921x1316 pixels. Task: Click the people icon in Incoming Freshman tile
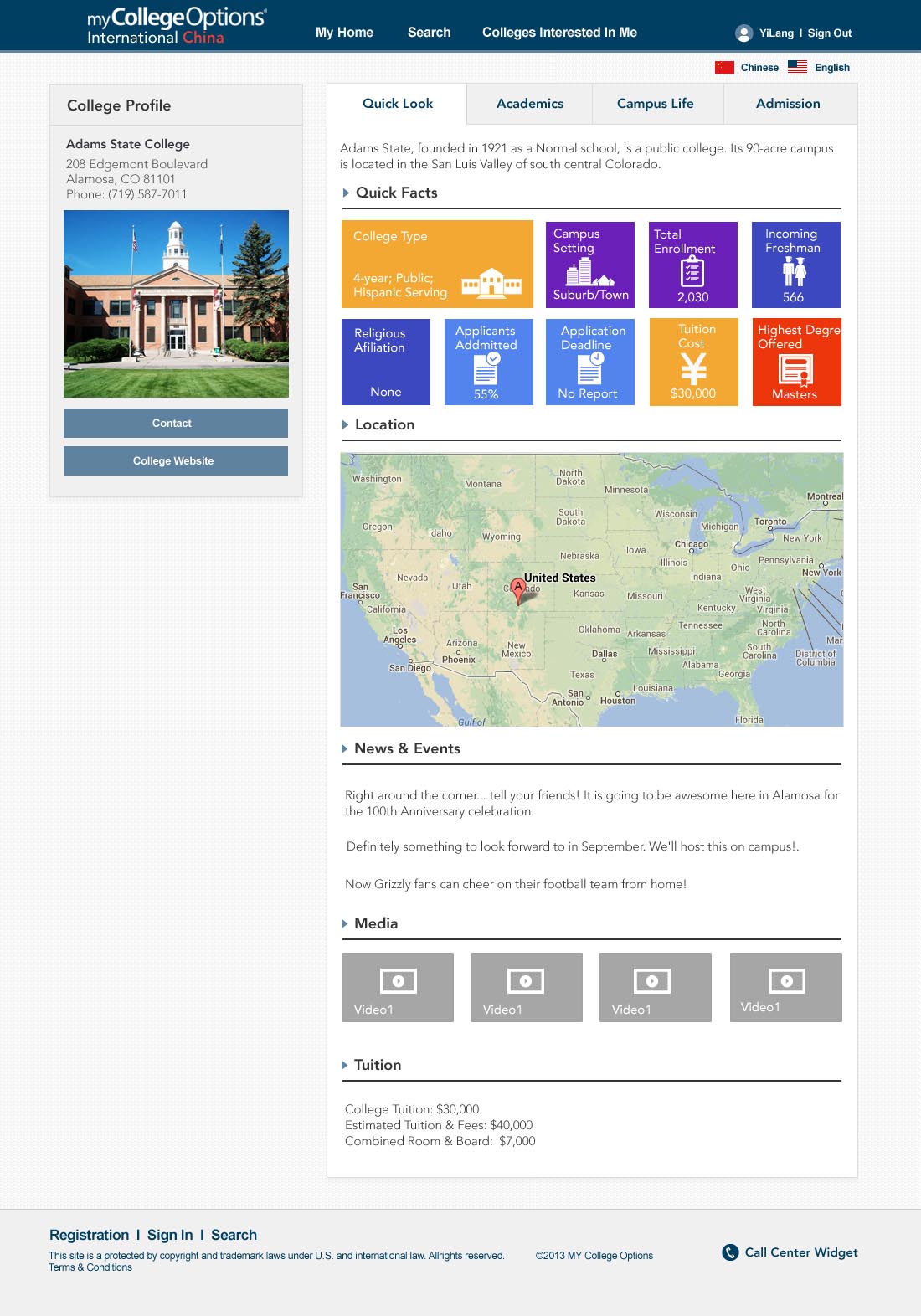(794, 271)
